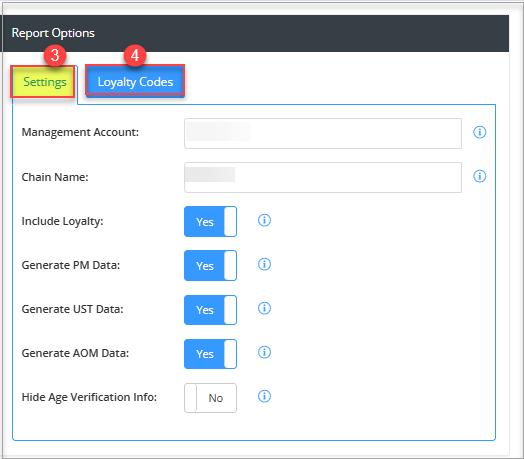
Task: Switch off Generate UST Data
Action: click(211, 310)
